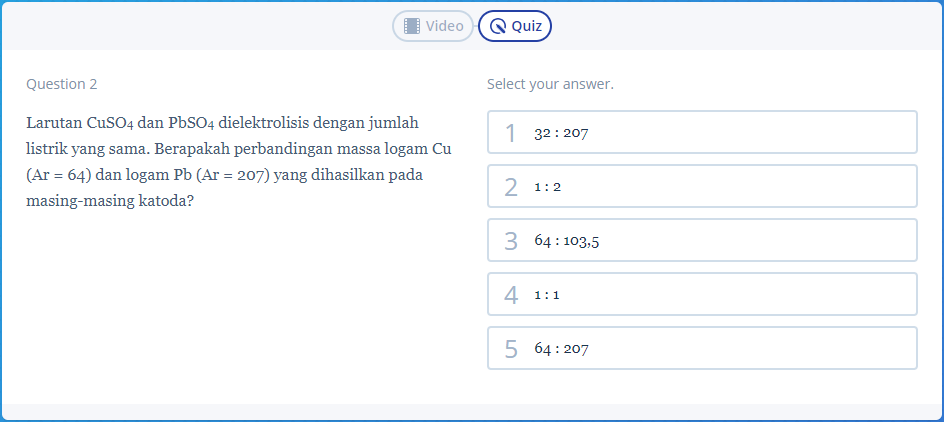Click the numeral 2 beside 1 : 2
The image size is (944, 422).
(x=511, y=187)
